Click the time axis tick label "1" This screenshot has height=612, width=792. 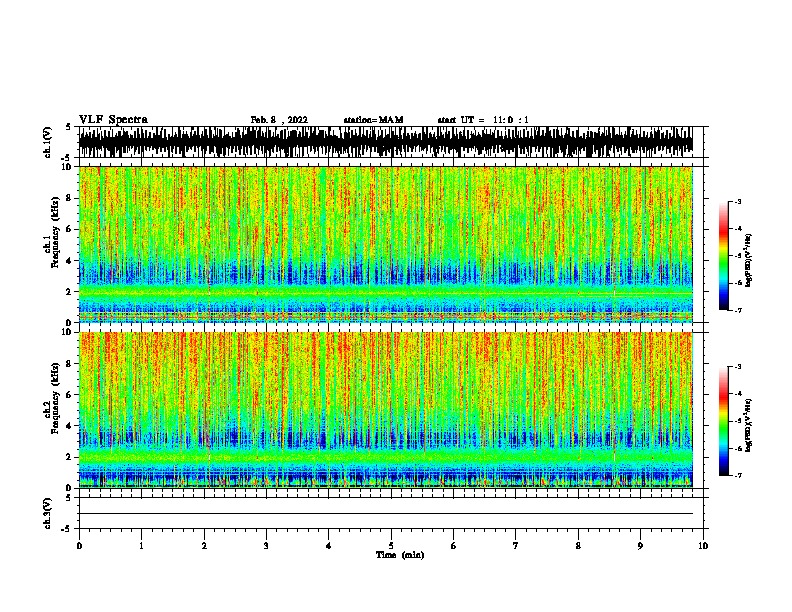coord(141,546)
